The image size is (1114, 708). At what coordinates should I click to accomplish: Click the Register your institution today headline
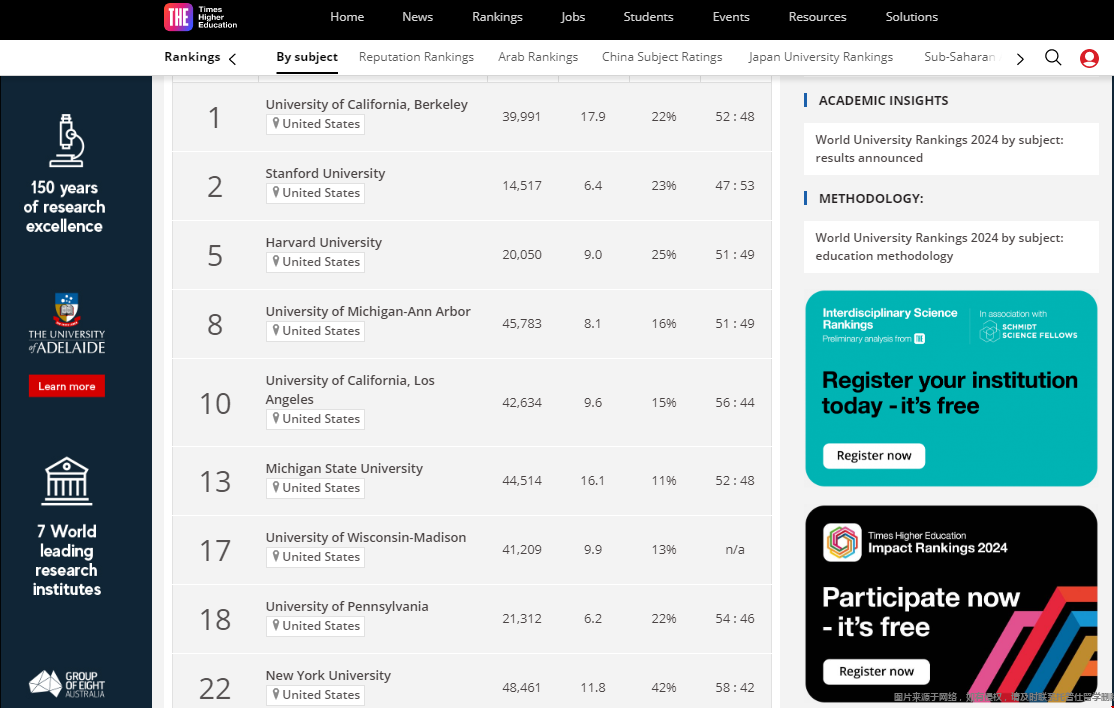(950, 393)
